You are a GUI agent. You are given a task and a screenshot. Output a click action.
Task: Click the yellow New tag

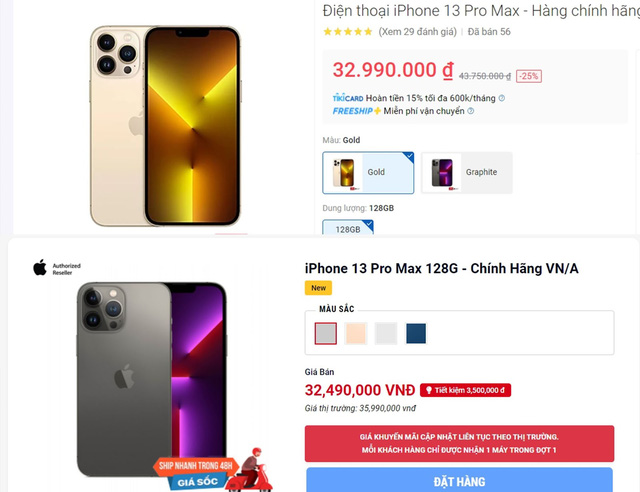coord(318,288)
